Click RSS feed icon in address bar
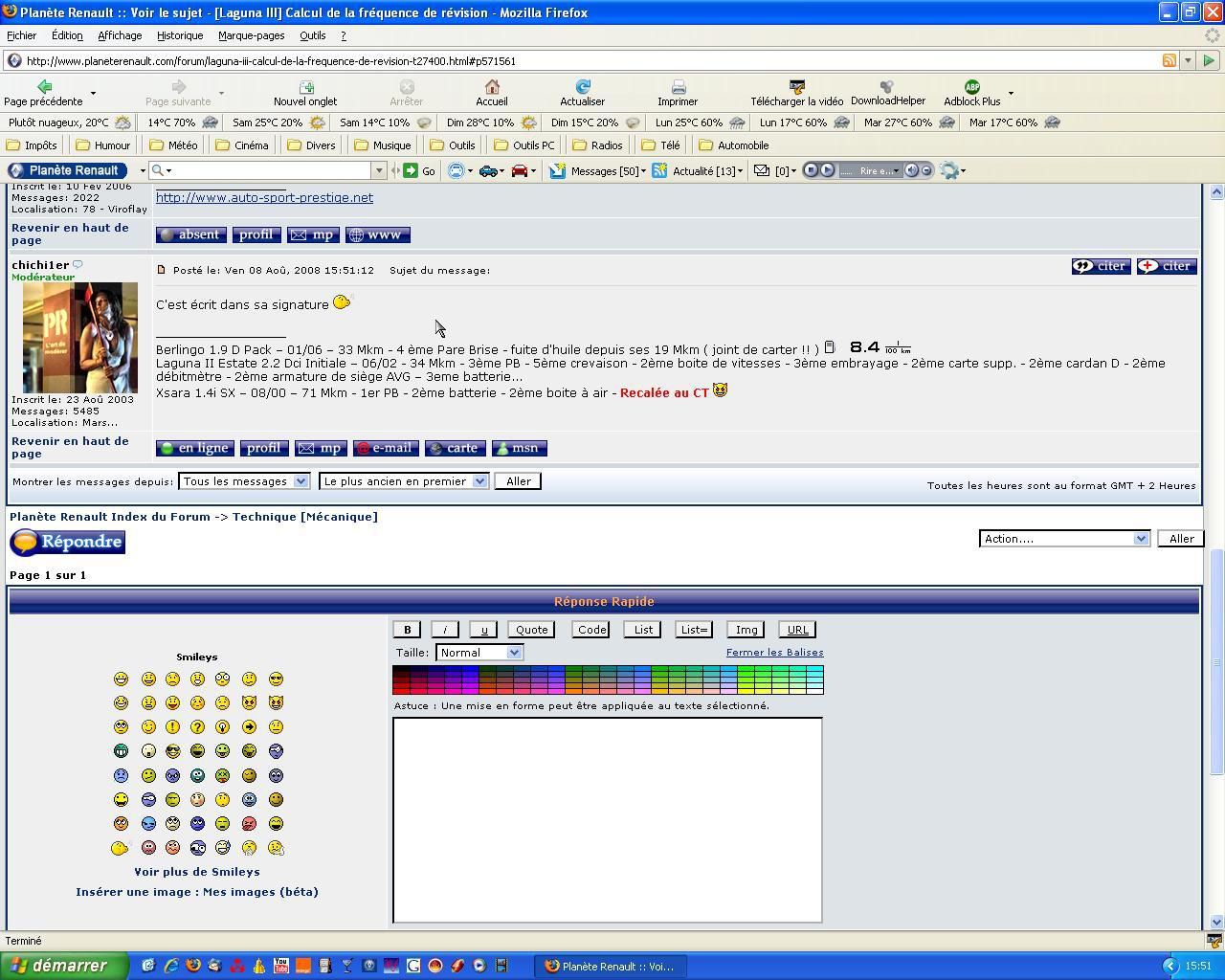 point(1169,60)
